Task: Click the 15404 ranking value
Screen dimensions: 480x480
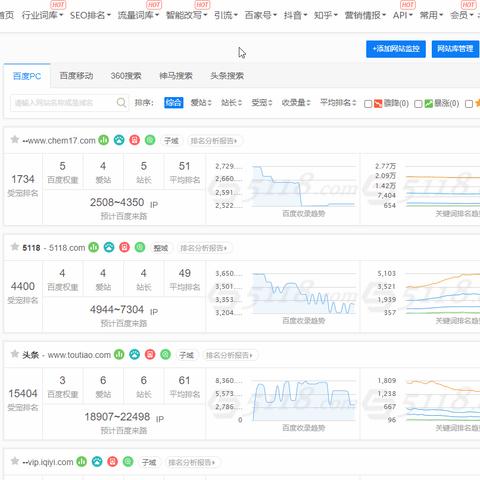Action: pos(23,393)
